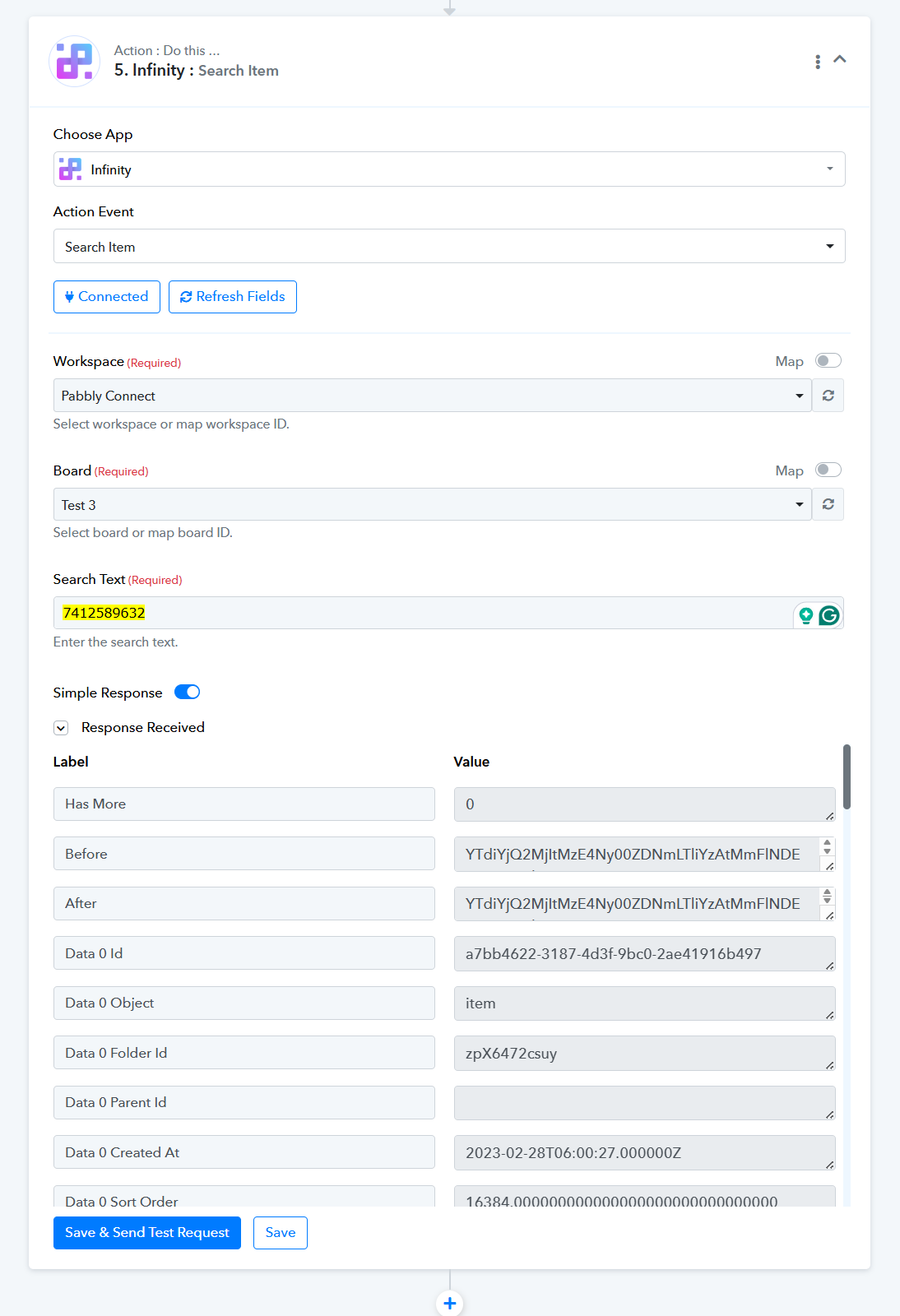This screenshot has height=1316, width=900.
Task: Toggle Map switch for Board
Action: tap(828, 470)
